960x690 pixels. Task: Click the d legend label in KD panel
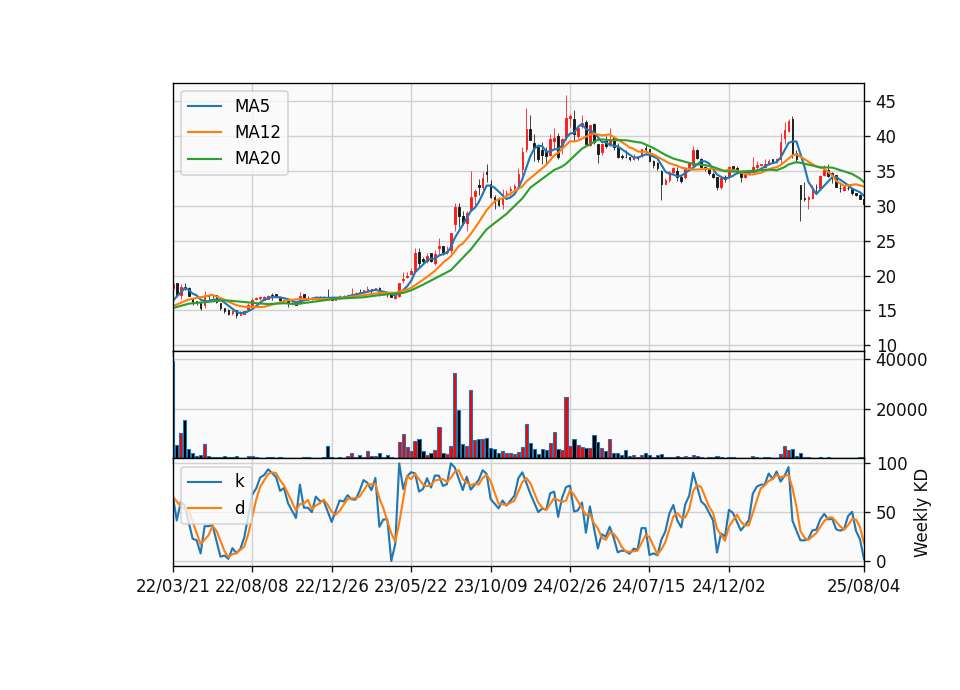click(239, 508)
